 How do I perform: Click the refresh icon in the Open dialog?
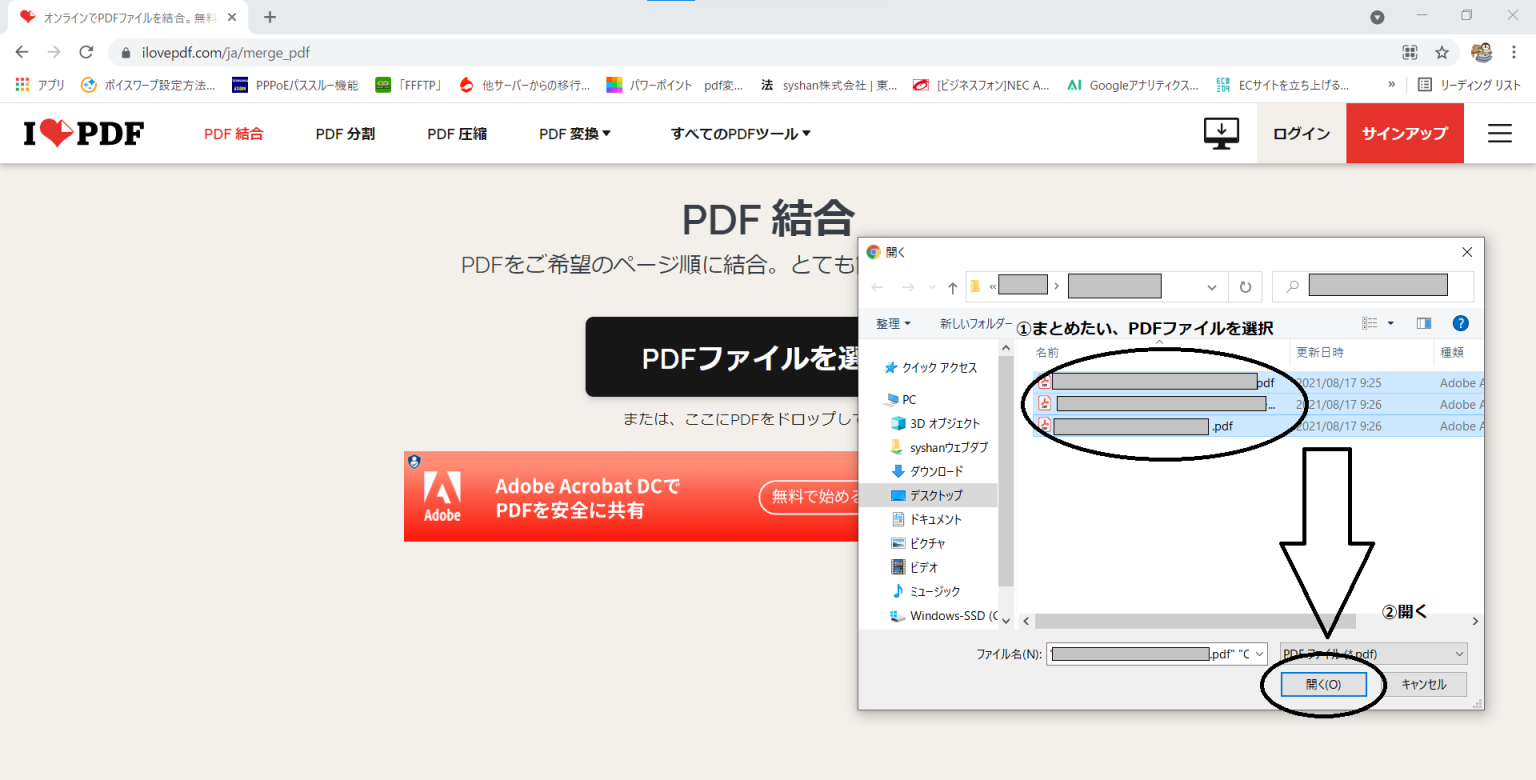[1244, 286]
